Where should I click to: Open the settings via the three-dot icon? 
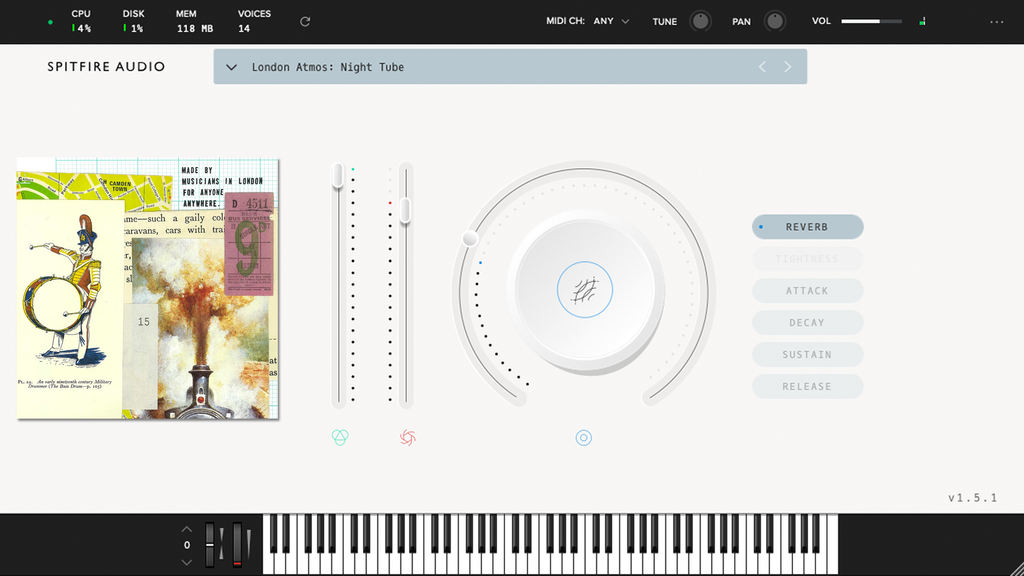point(996,21)
